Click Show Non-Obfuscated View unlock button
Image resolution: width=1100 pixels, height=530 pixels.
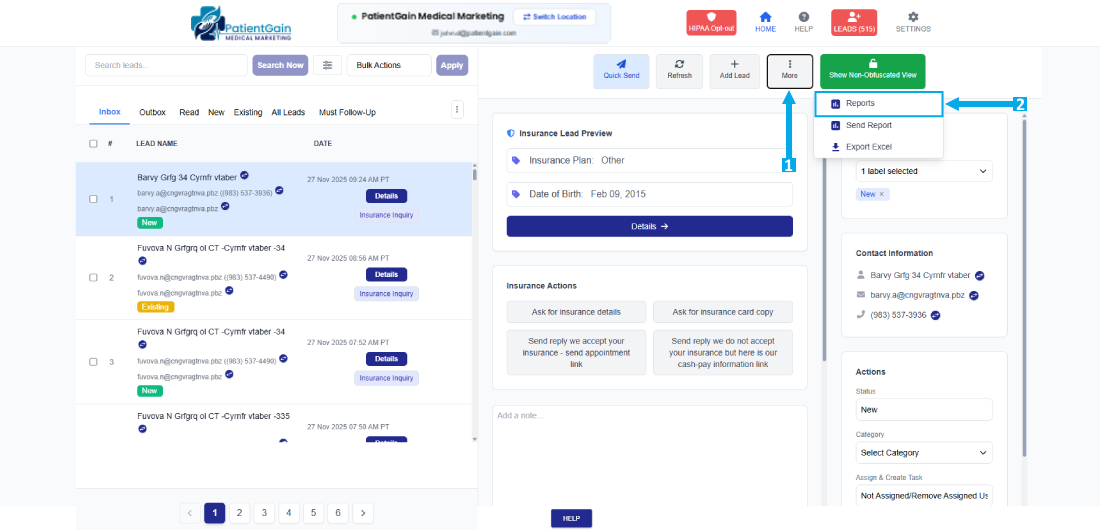point(872,71)
